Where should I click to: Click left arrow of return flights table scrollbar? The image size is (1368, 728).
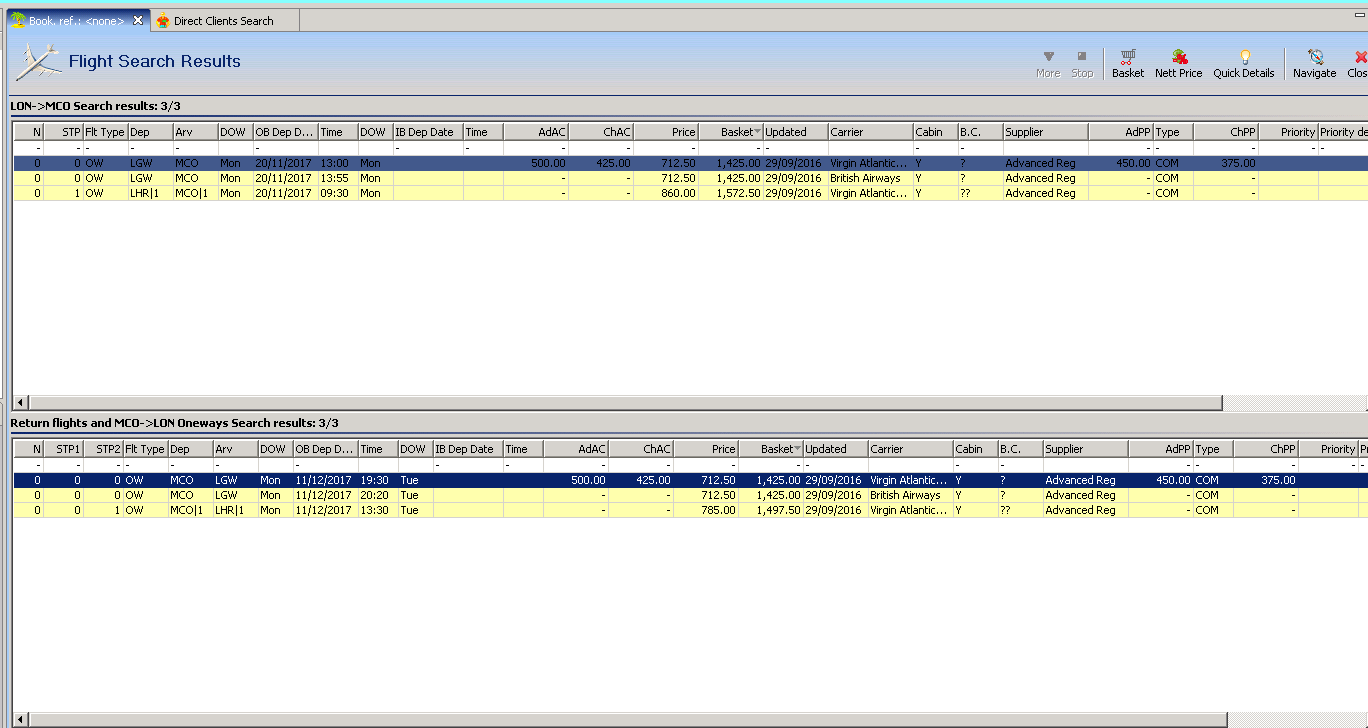tap(19, 720)
